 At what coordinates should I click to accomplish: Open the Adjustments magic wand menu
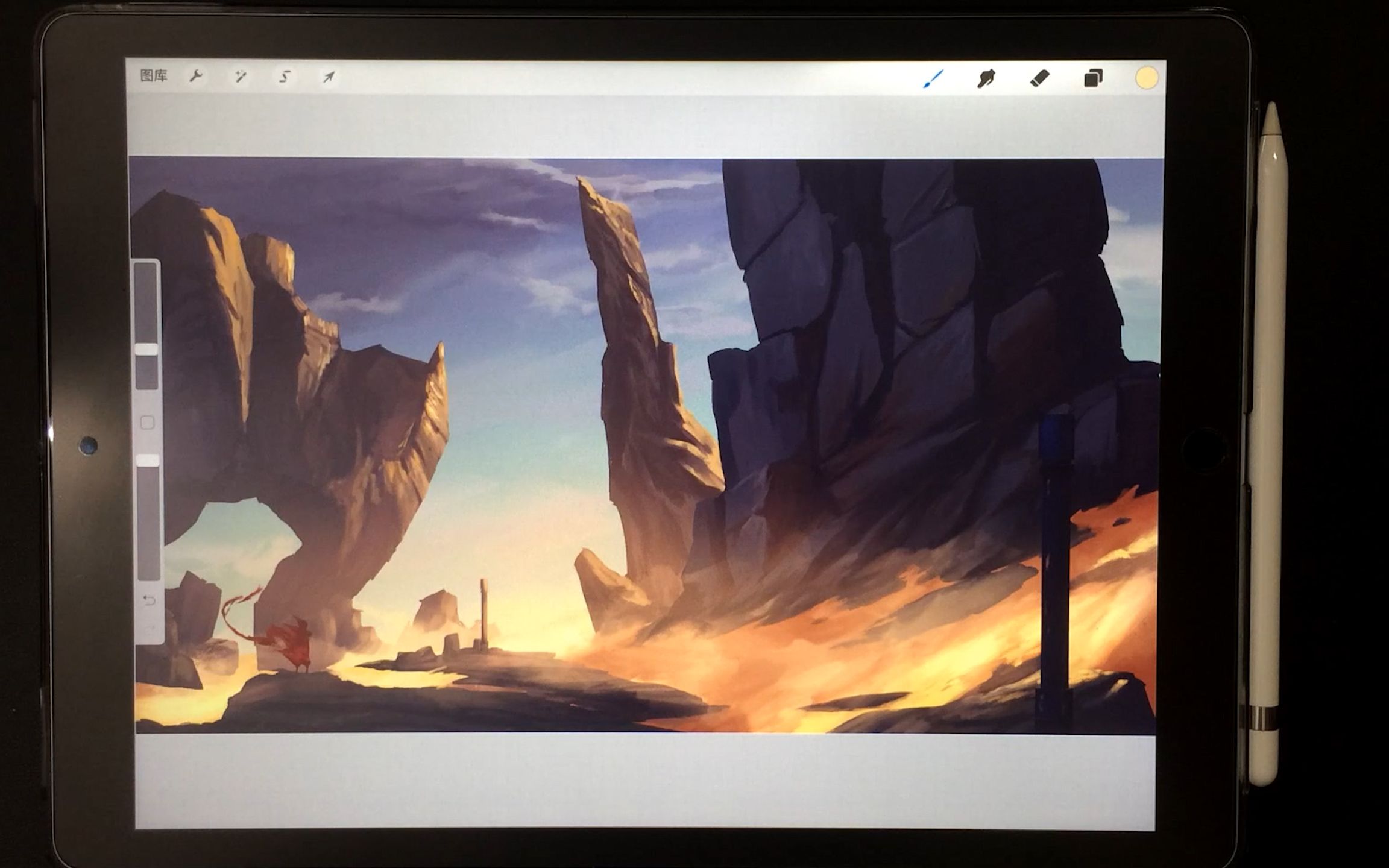(241, 77)
